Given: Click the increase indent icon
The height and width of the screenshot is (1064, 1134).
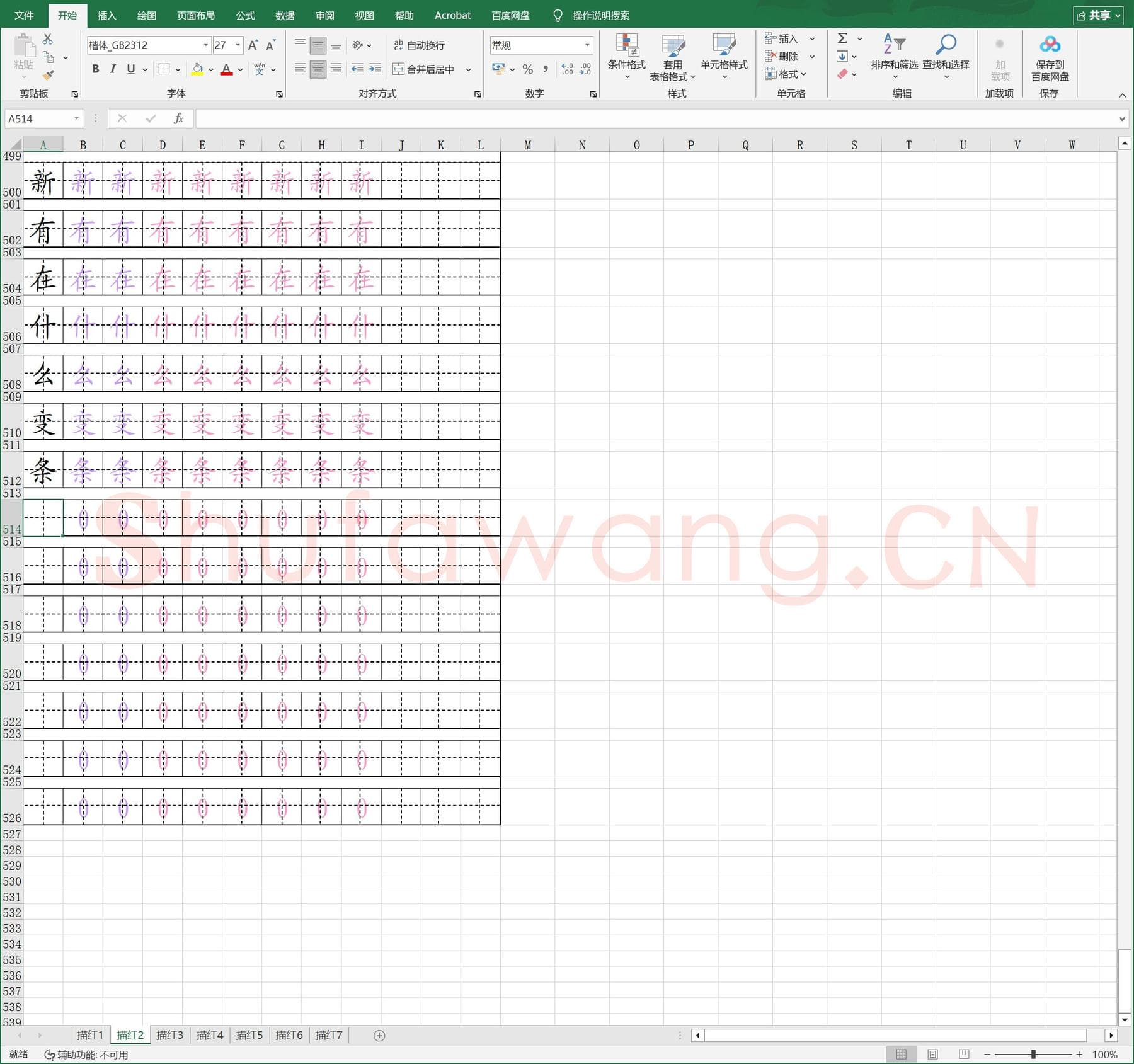Looking at the screenshot, I should [375, 69].
